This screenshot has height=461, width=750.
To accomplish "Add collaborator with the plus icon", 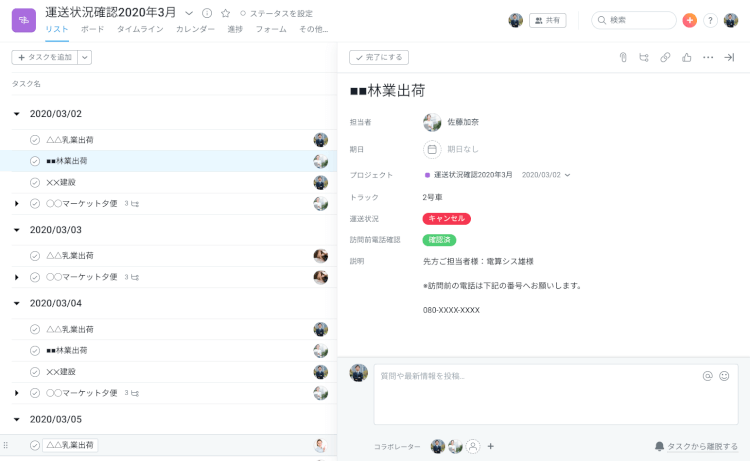I will point(490,446).
